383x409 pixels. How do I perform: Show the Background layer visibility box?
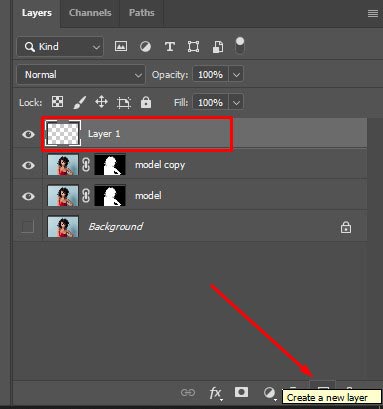28,227
